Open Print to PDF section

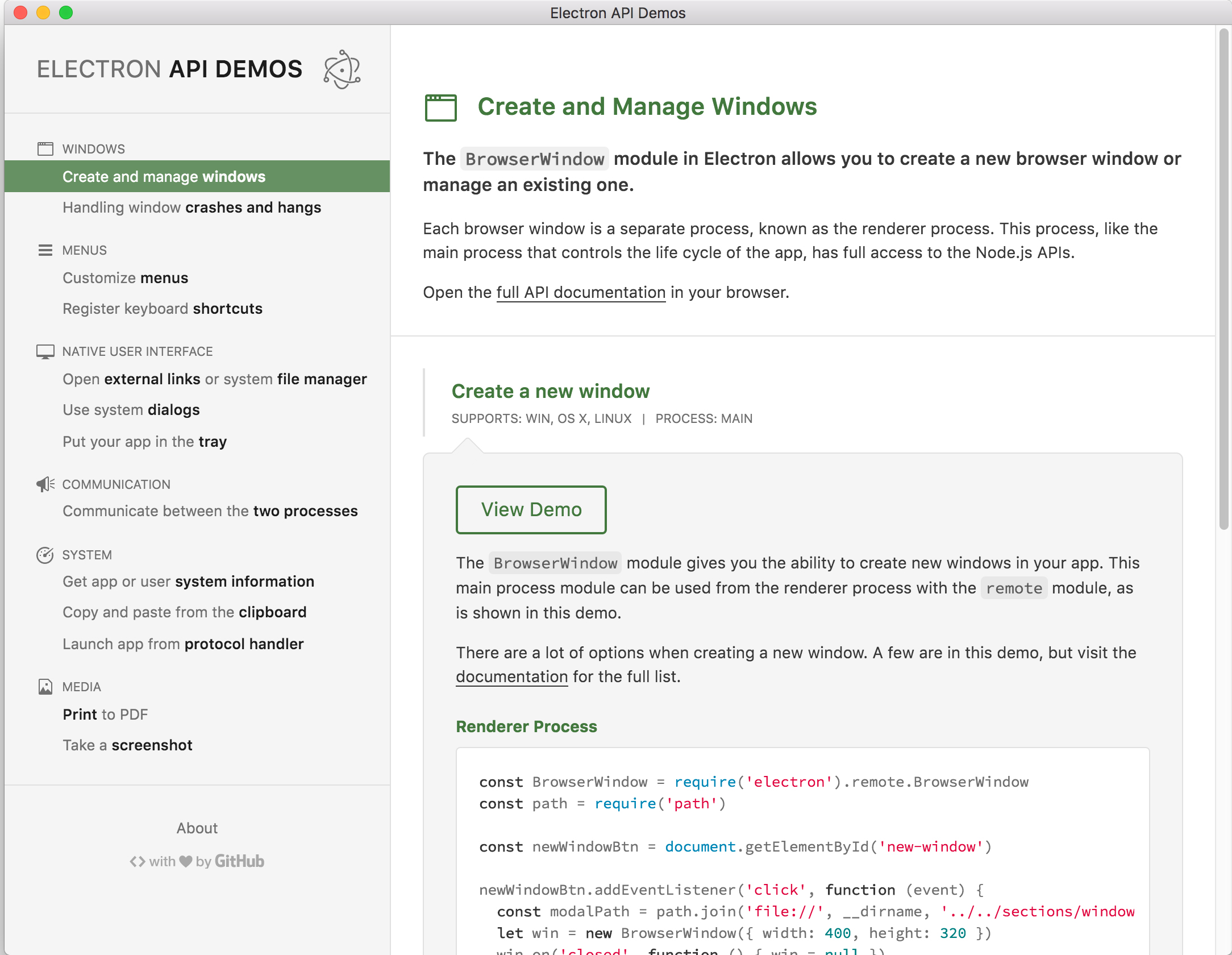click(x=106, y=715)
